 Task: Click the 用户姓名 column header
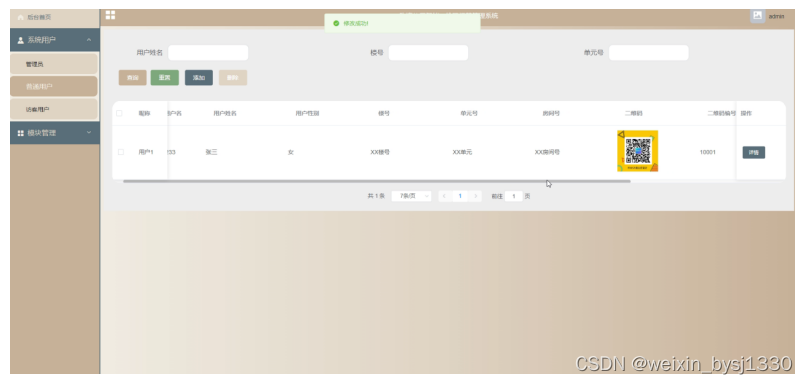pyautogui.click(x=225, y=113)
